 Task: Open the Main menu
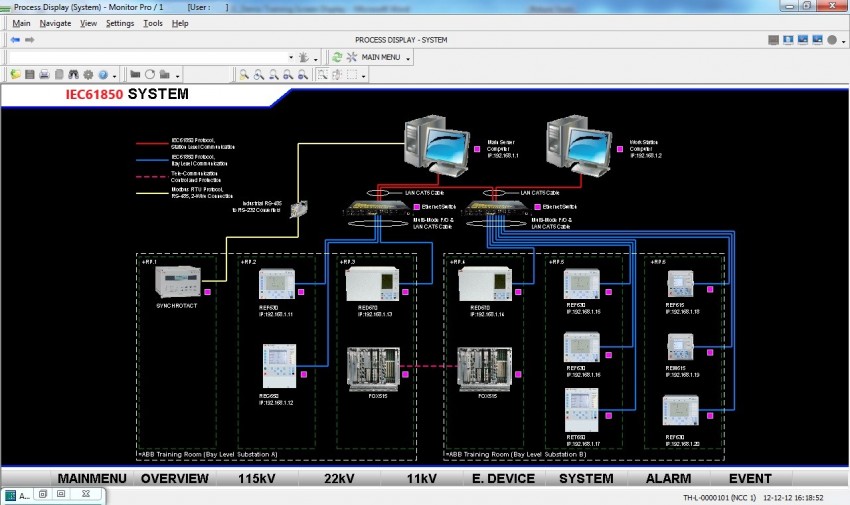point(21,23)
